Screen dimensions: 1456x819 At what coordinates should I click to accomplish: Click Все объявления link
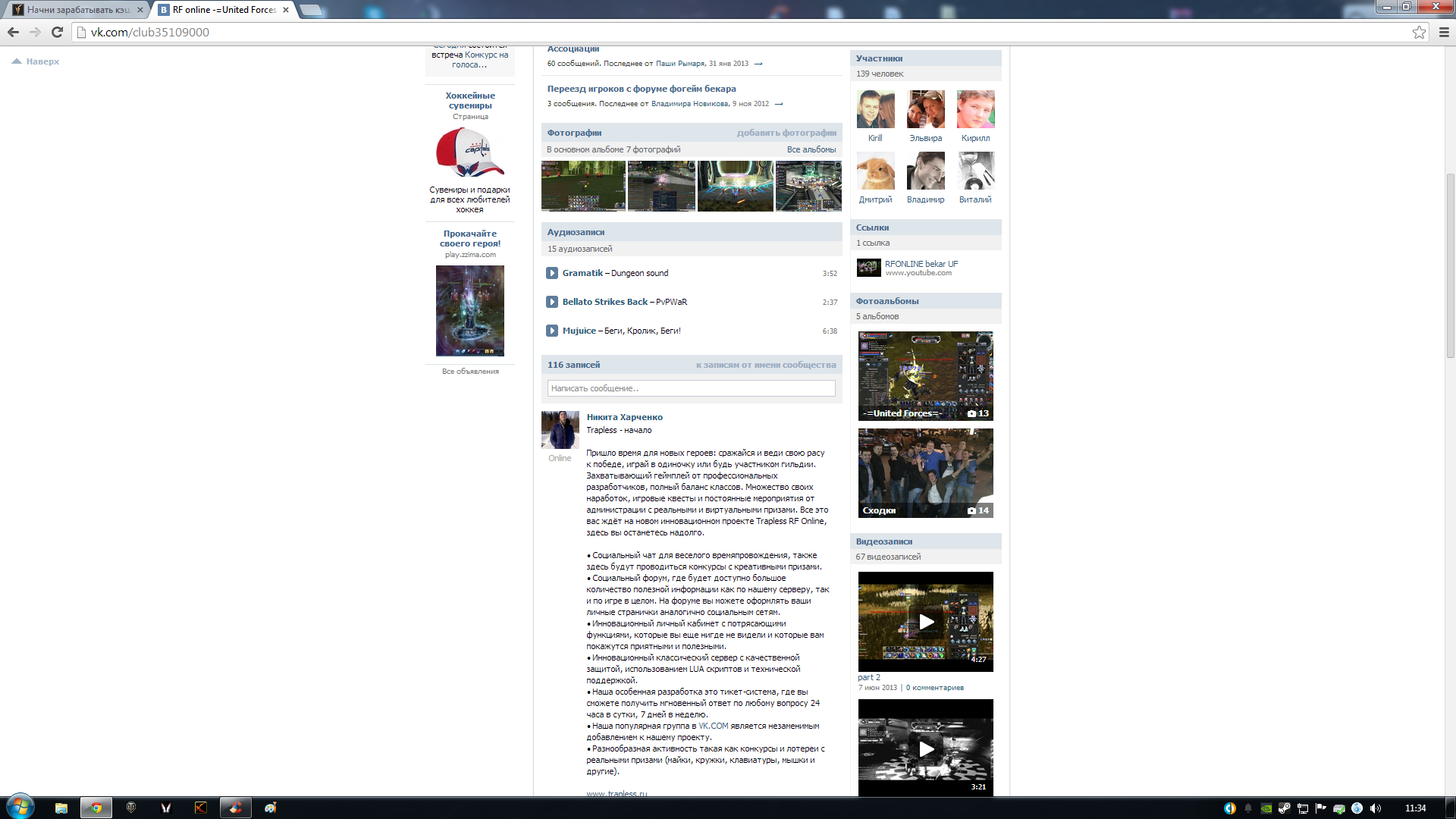click(x=470, y=372)
